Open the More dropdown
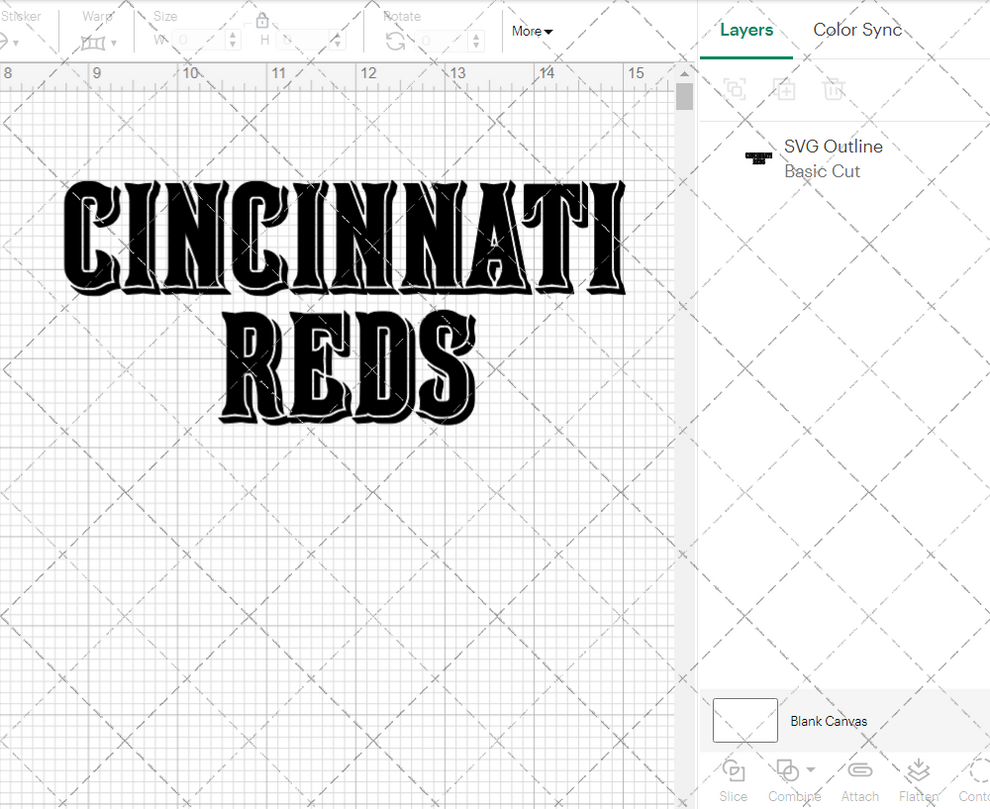Image resolution: width=990 pixels, height=809 pixels. [531, 31]
